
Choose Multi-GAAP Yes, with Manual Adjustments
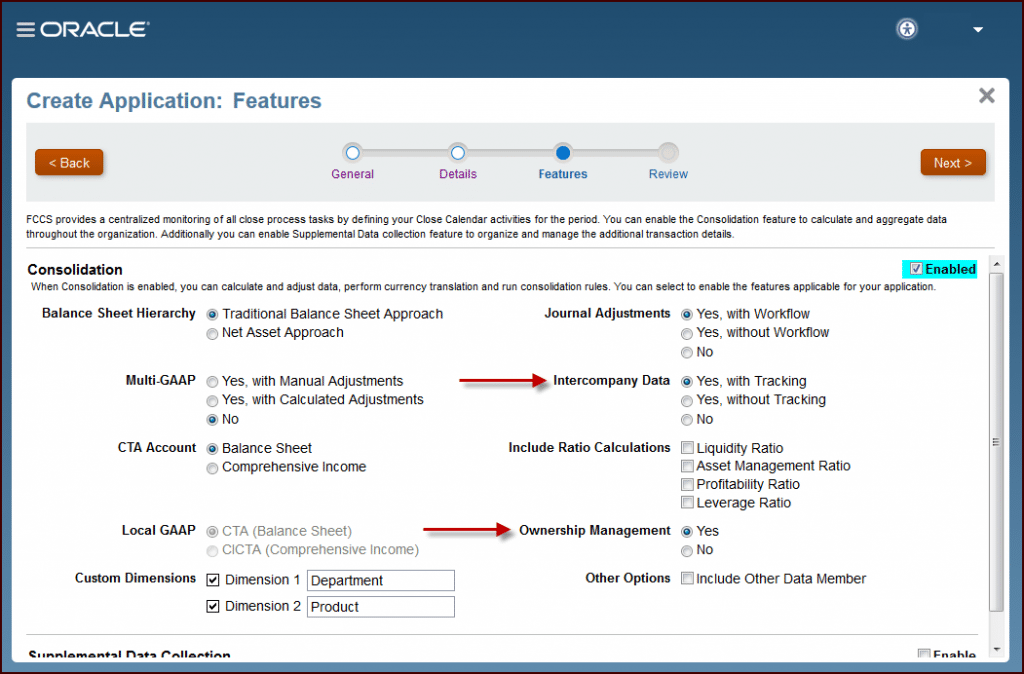pos(212,382)
